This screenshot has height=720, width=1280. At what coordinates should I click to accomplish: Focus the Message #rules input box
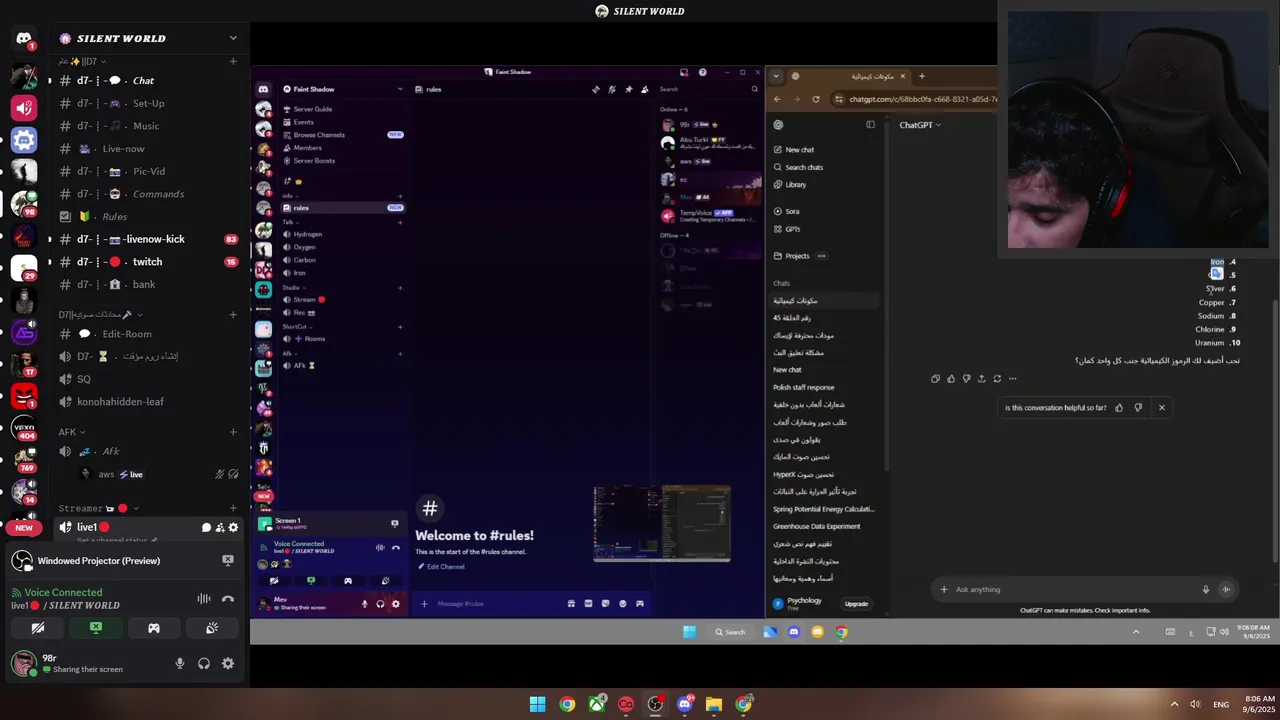point(495,604)
